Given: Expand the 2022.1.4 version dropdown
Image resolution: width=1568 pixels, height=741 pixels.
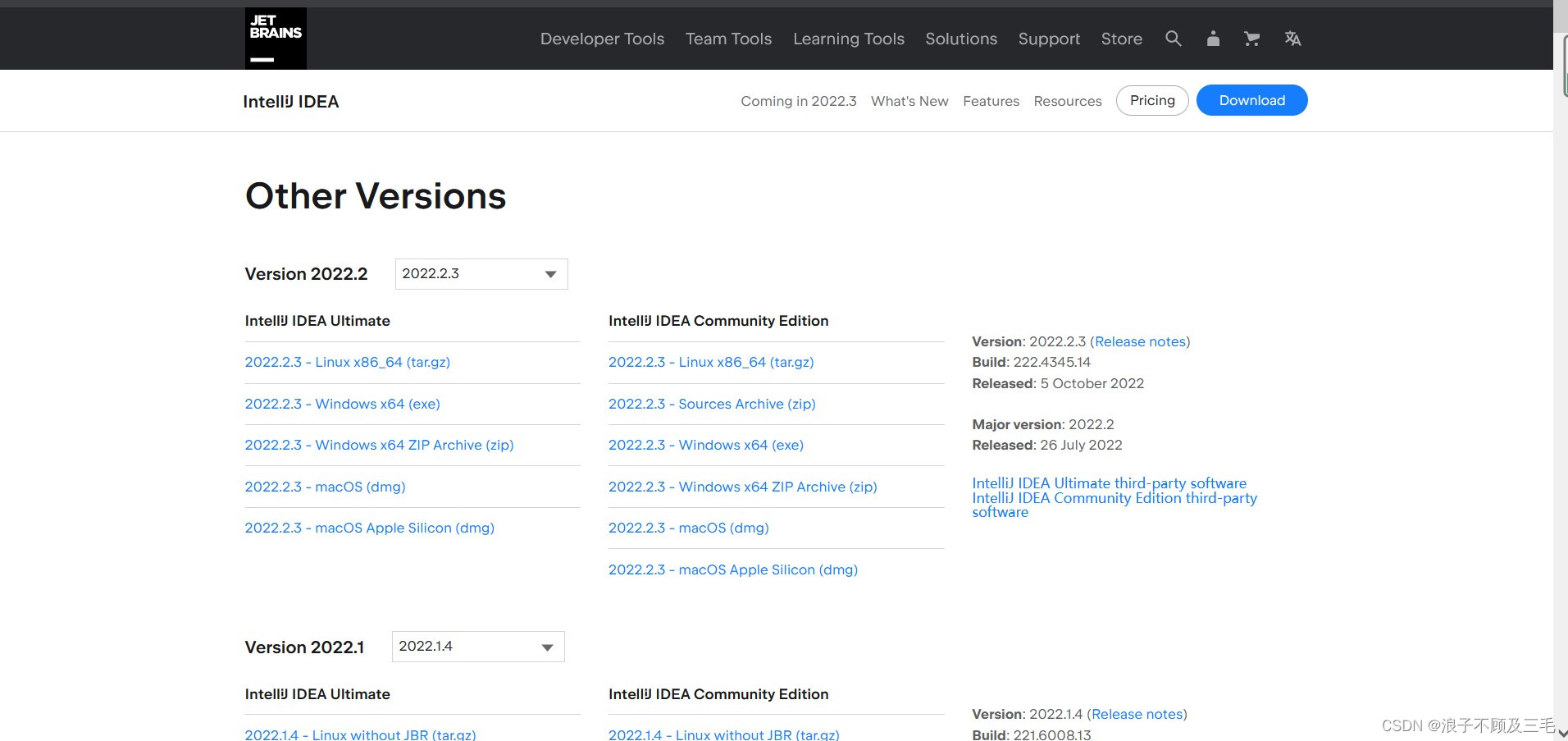Looking at the screenshot, I should pyautogui.click(x=478, y=647).
